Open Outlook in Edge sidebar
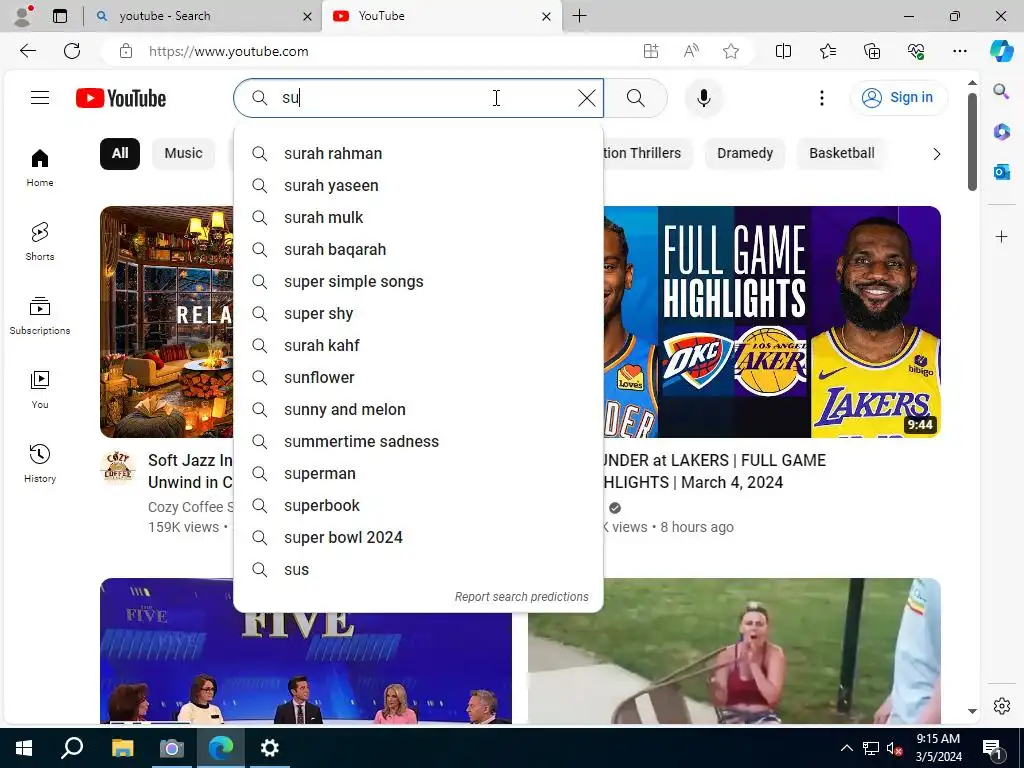 1002,172
